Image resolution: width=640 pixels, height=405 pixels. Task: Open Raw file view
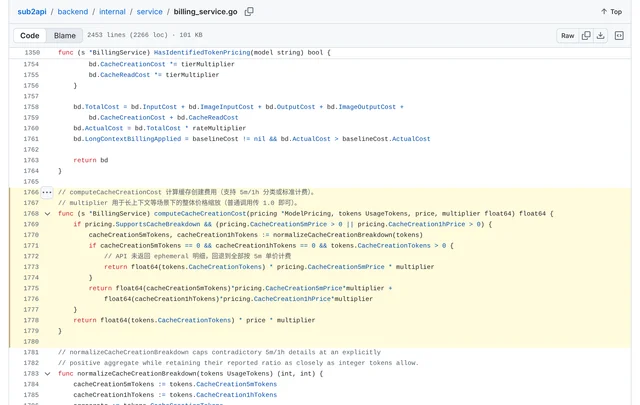pyautogui.click(x=567, y=36)
